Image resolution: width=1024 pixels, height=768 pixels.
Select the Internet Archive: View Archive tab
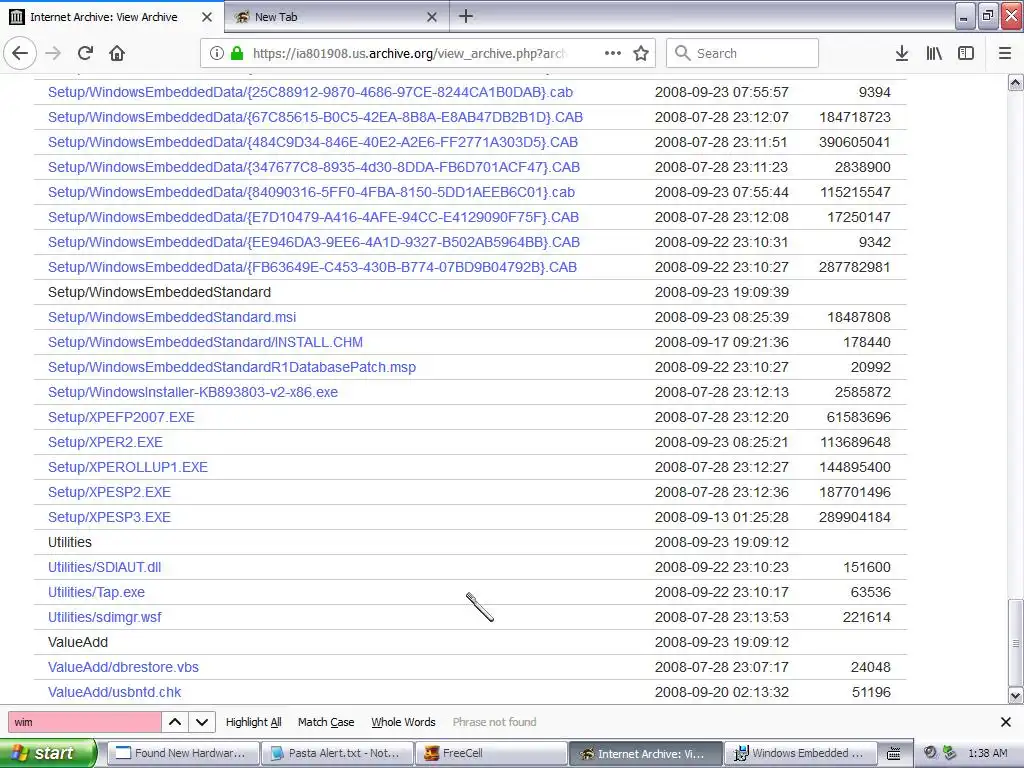pyautogui.click(x=112, y=16)
